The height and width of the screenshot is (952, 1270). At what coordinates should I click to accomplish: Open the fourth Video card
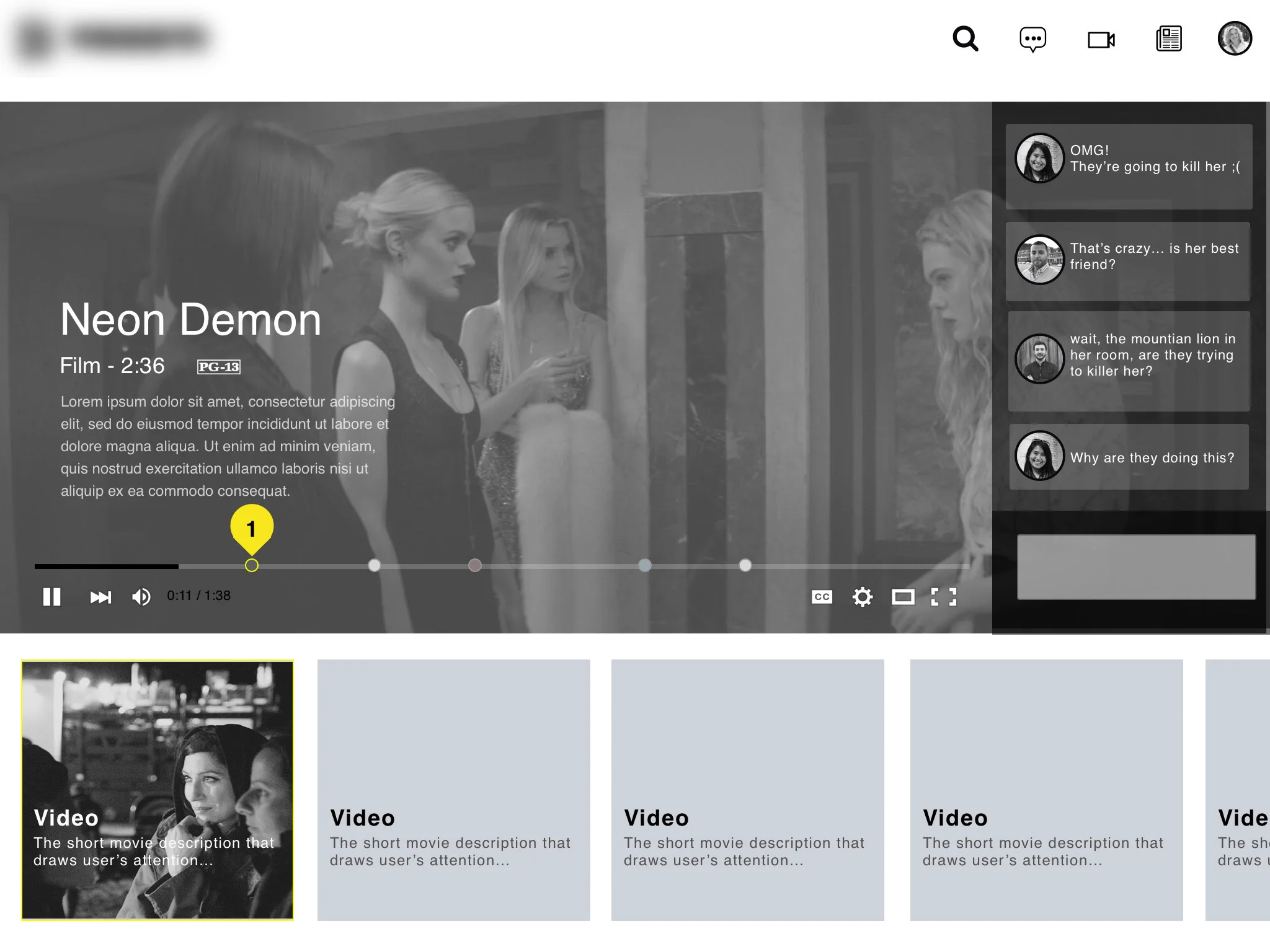coord(1047,790)
